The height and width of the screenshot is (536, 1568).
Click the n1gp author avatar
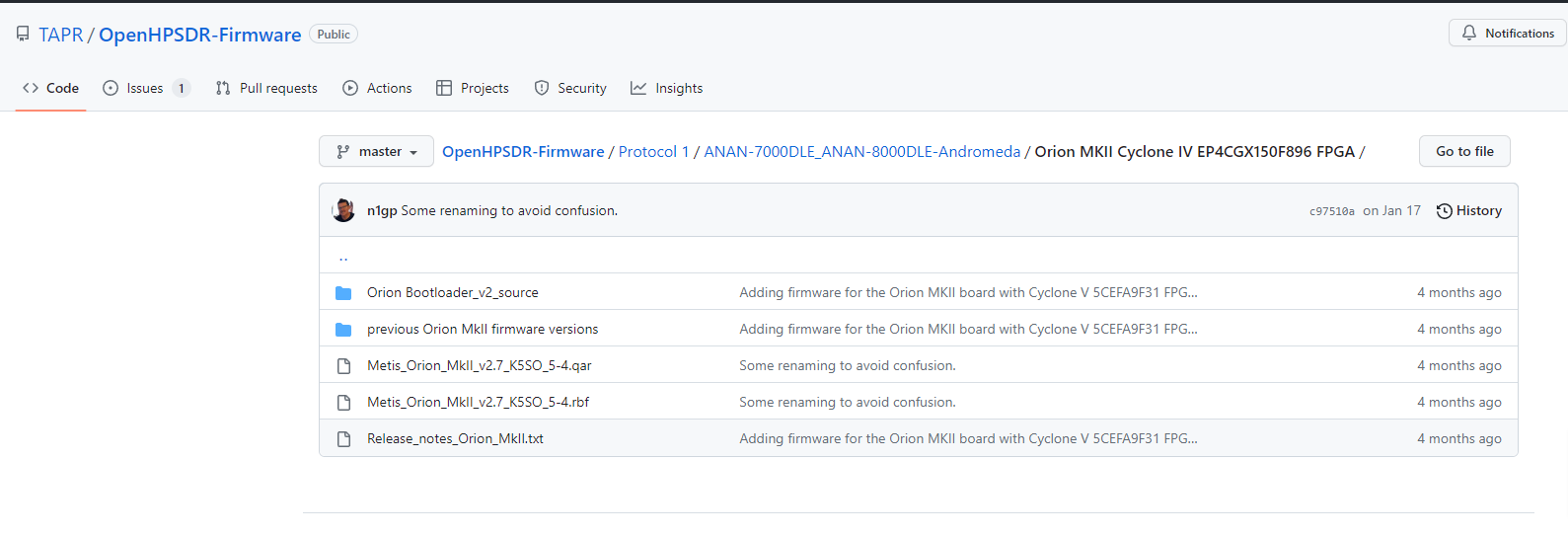343,210
